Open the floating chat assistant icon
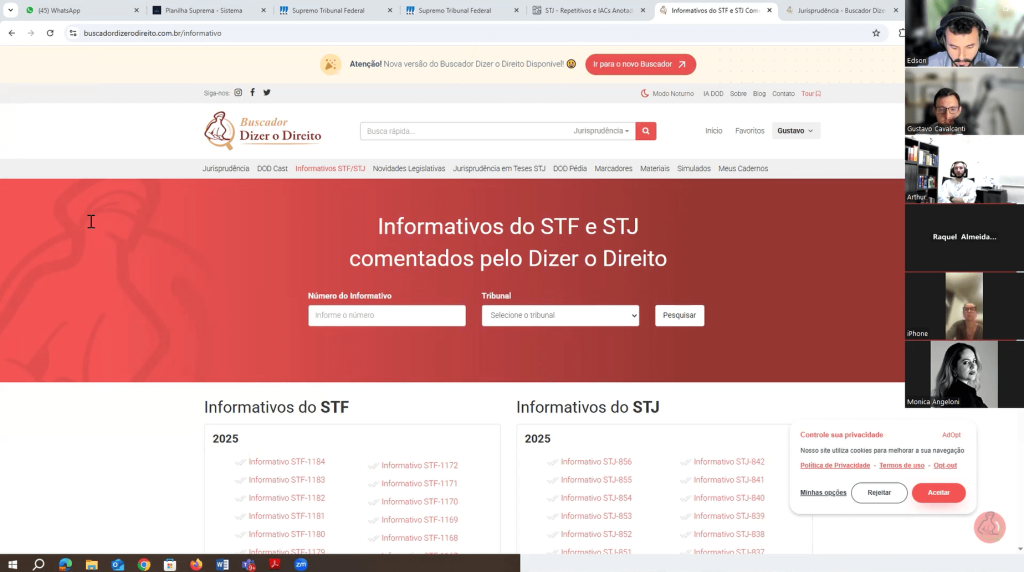Screen dimensions: 1024x572 click(989, 526)
